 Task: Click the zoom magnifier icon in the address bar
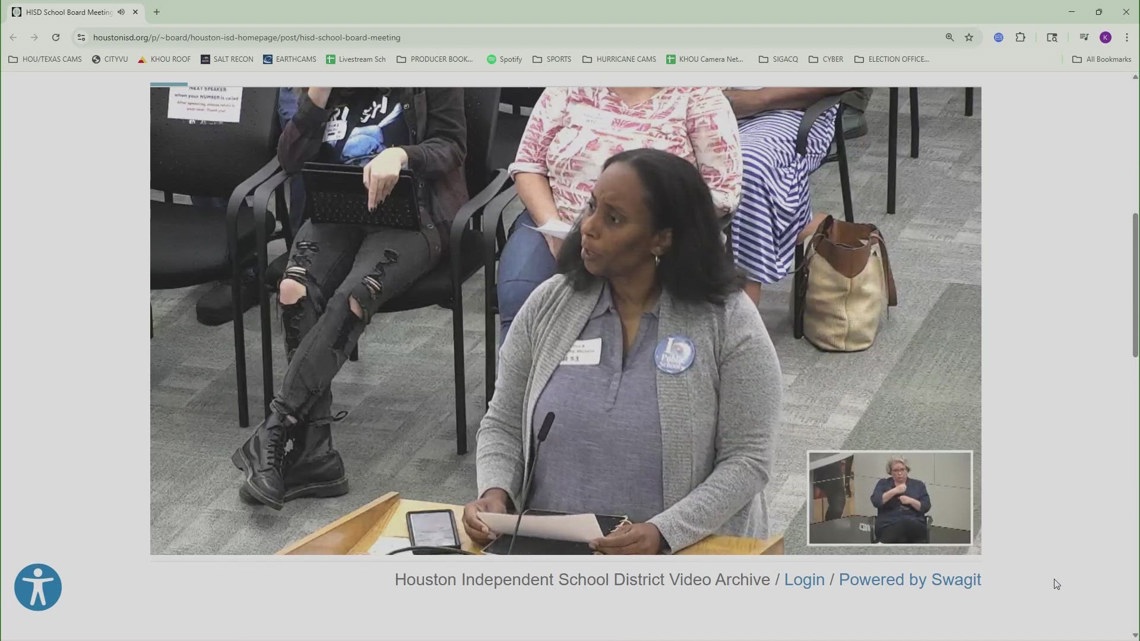(x=948, y=37)
